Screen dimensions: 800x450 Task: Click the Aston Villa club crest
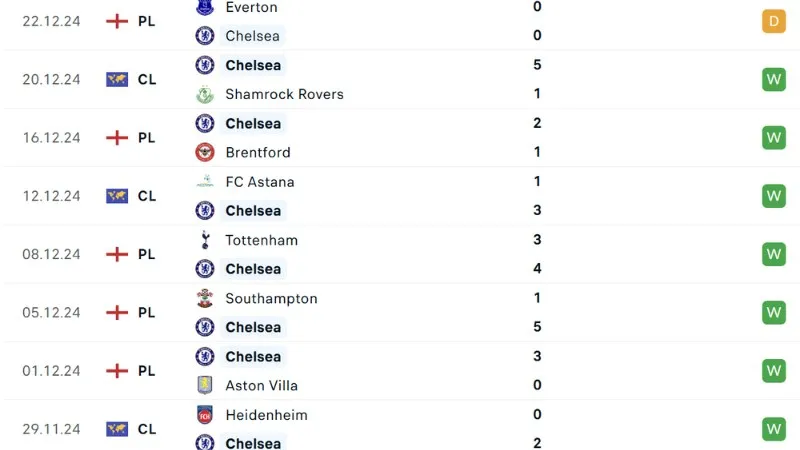205,385
